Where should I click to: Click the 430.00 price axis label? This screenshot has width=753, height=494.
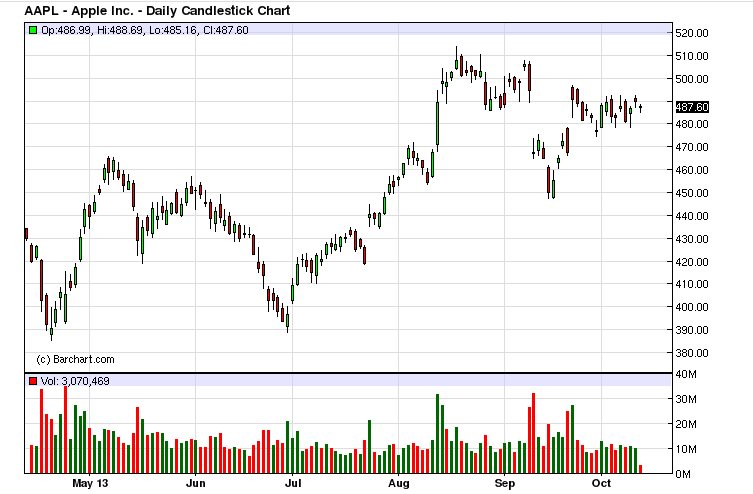[x=692, y=239]
